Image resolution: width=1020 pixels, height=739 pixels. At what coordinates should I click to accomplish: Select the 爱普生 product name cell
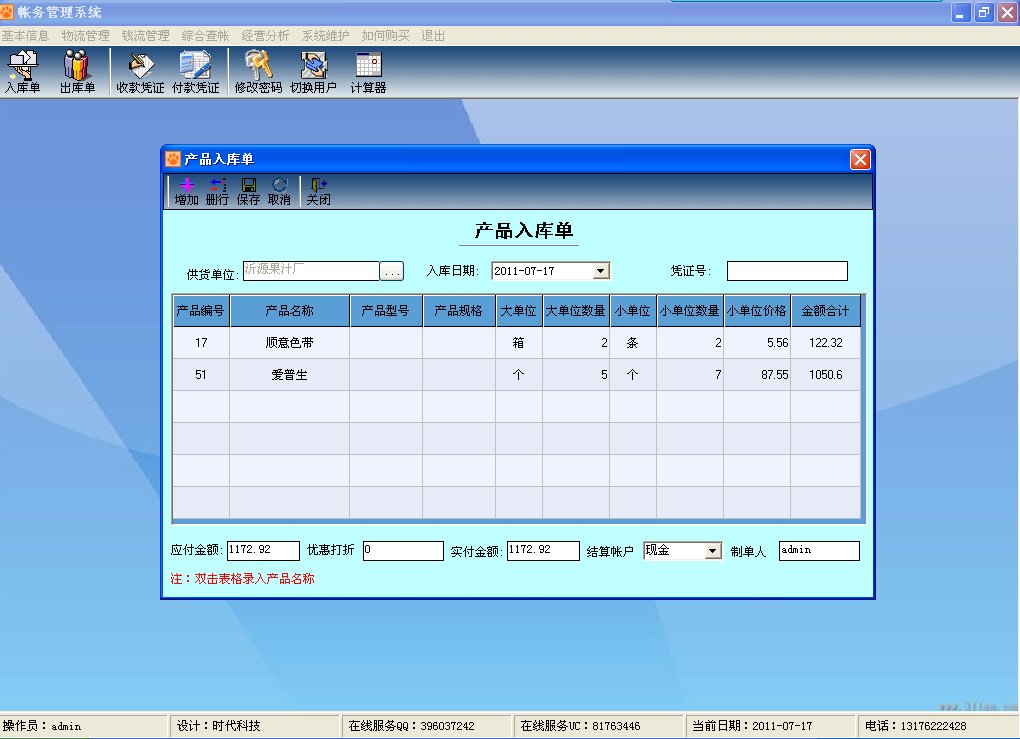point(289,375)
